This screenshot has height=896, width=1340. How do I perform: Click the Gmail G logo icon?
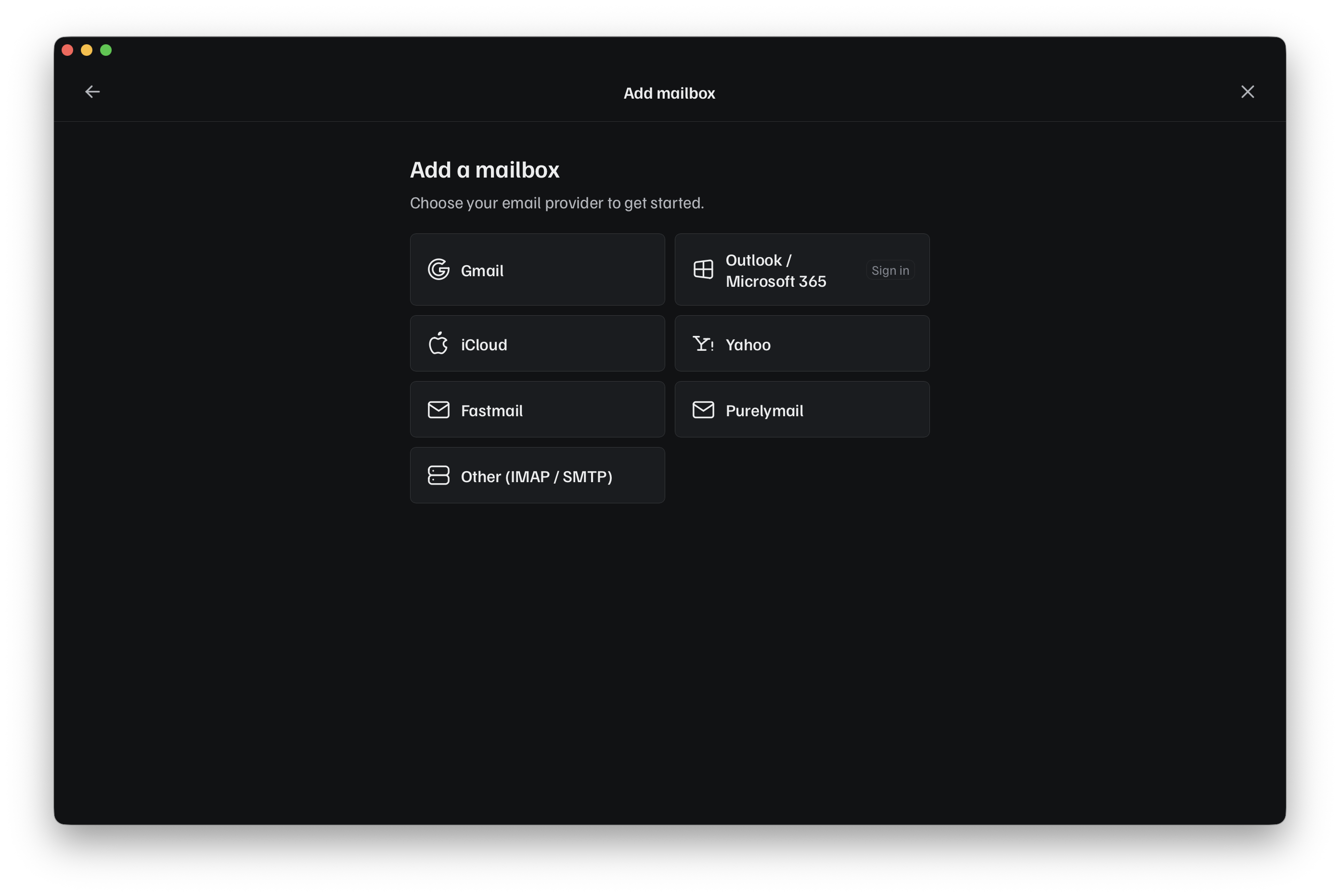click(x=438, y=269)
